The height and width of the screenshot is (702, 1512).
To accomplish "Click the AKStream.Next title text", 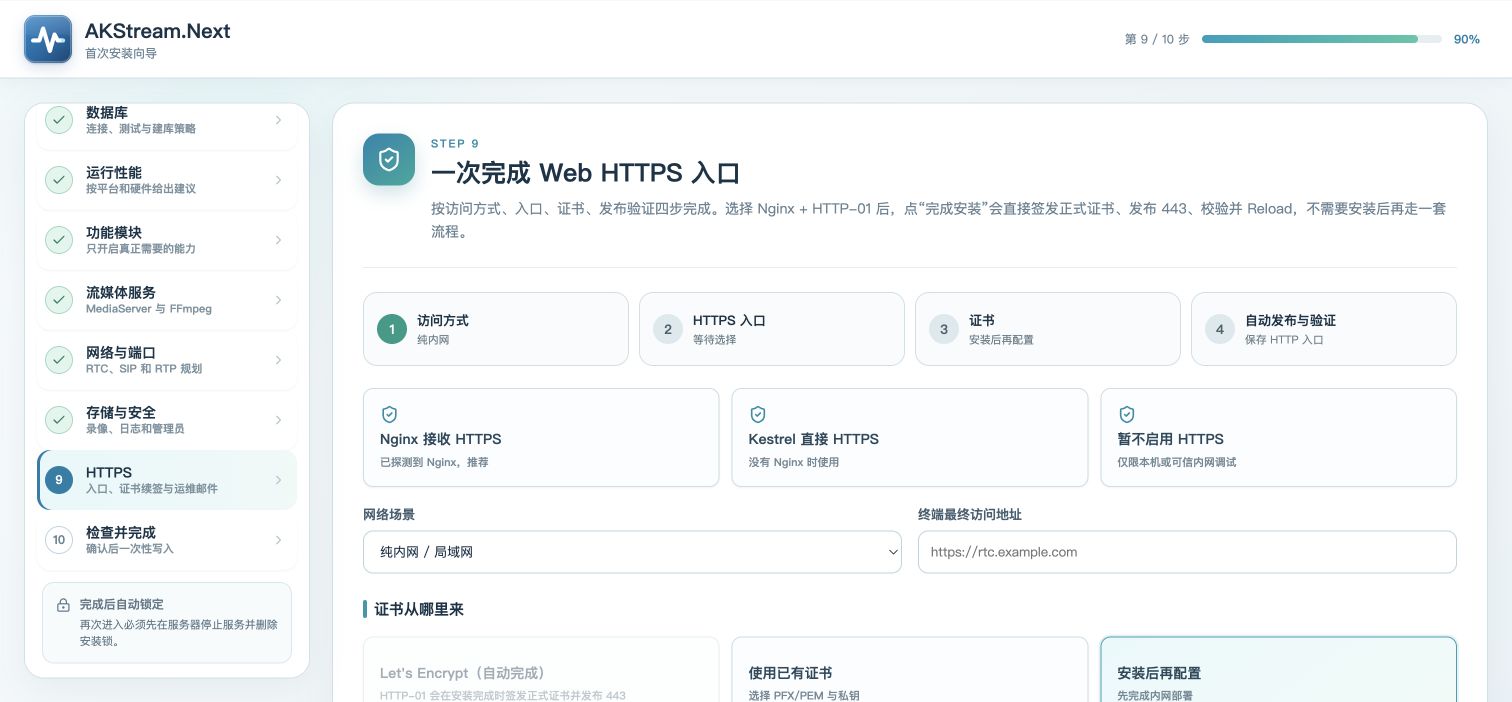I will point(157,31).
